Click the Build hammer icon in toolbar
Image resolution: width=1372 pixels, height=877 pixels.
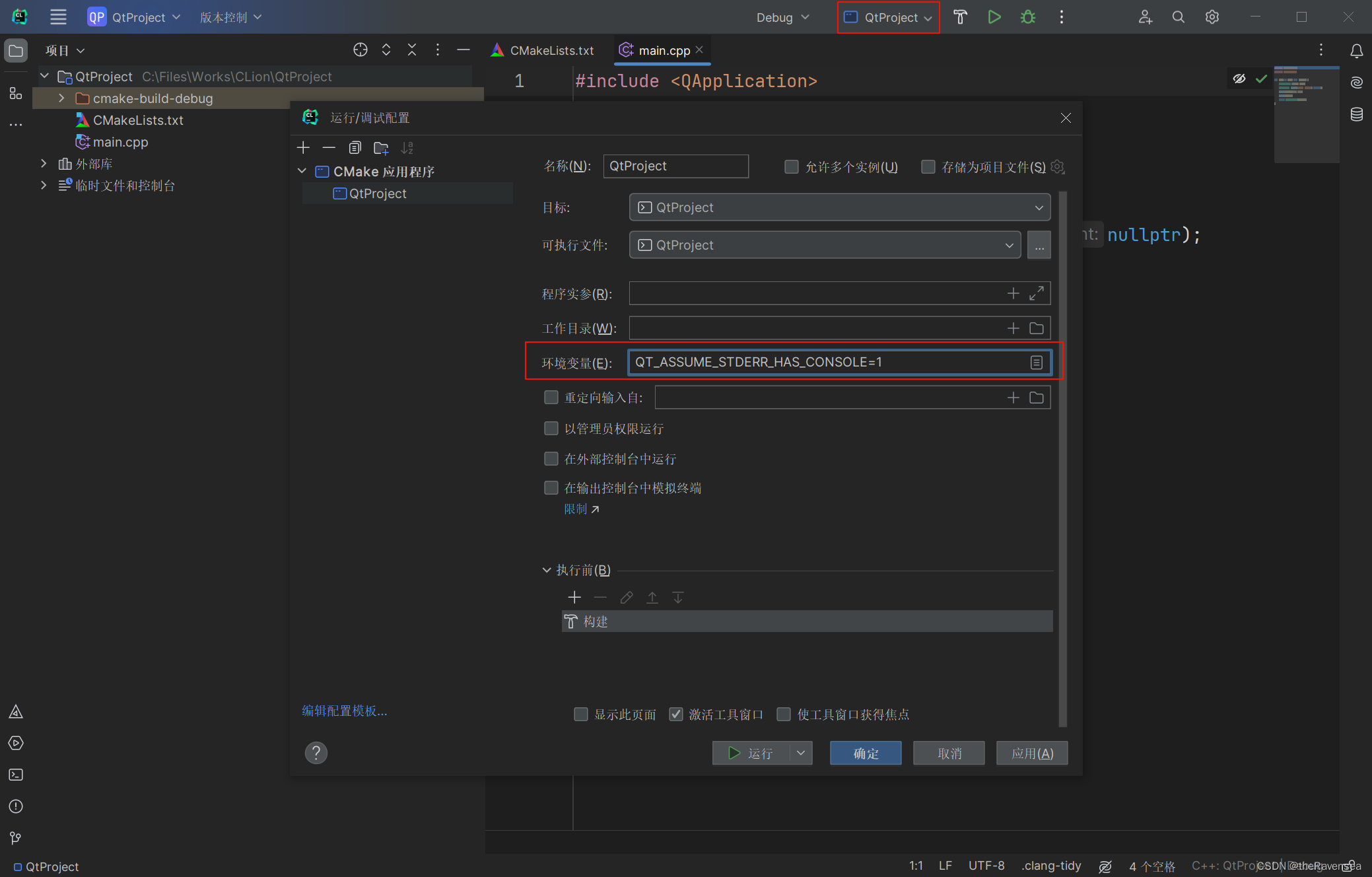(x=960, y=17)
